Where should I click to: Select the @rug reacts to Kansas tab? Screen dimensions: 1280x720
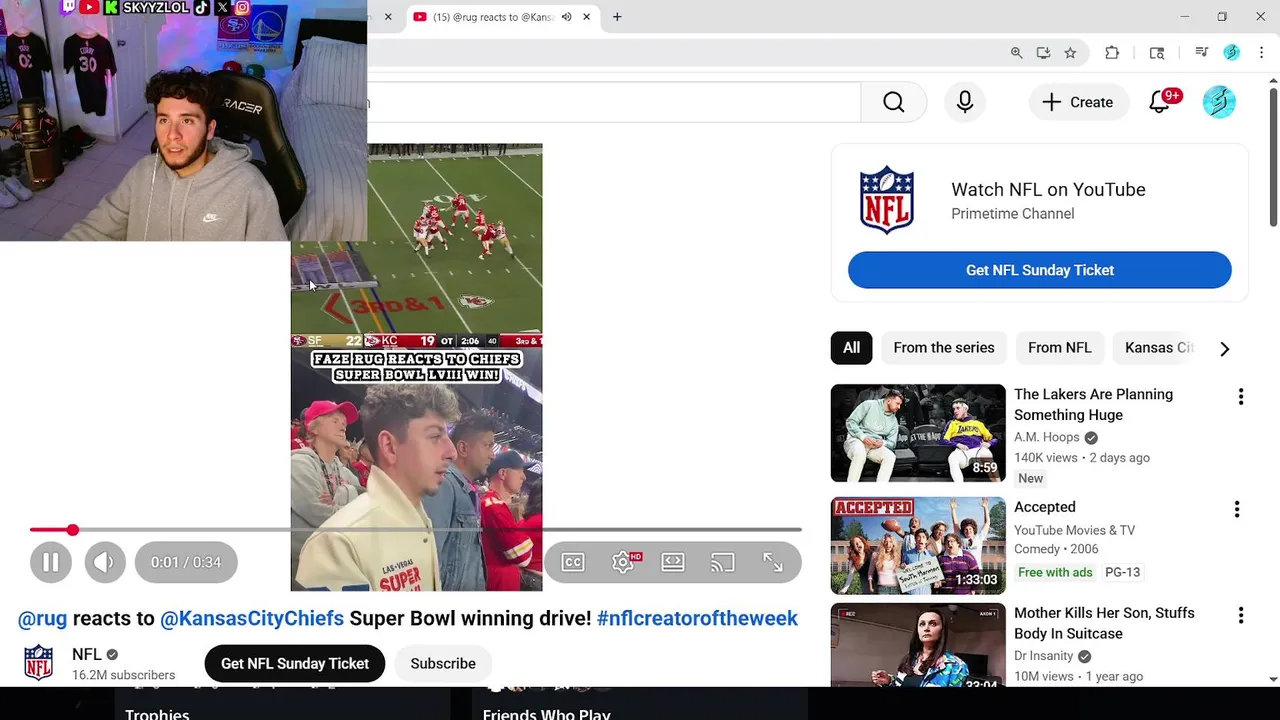[x=503, y=17]
